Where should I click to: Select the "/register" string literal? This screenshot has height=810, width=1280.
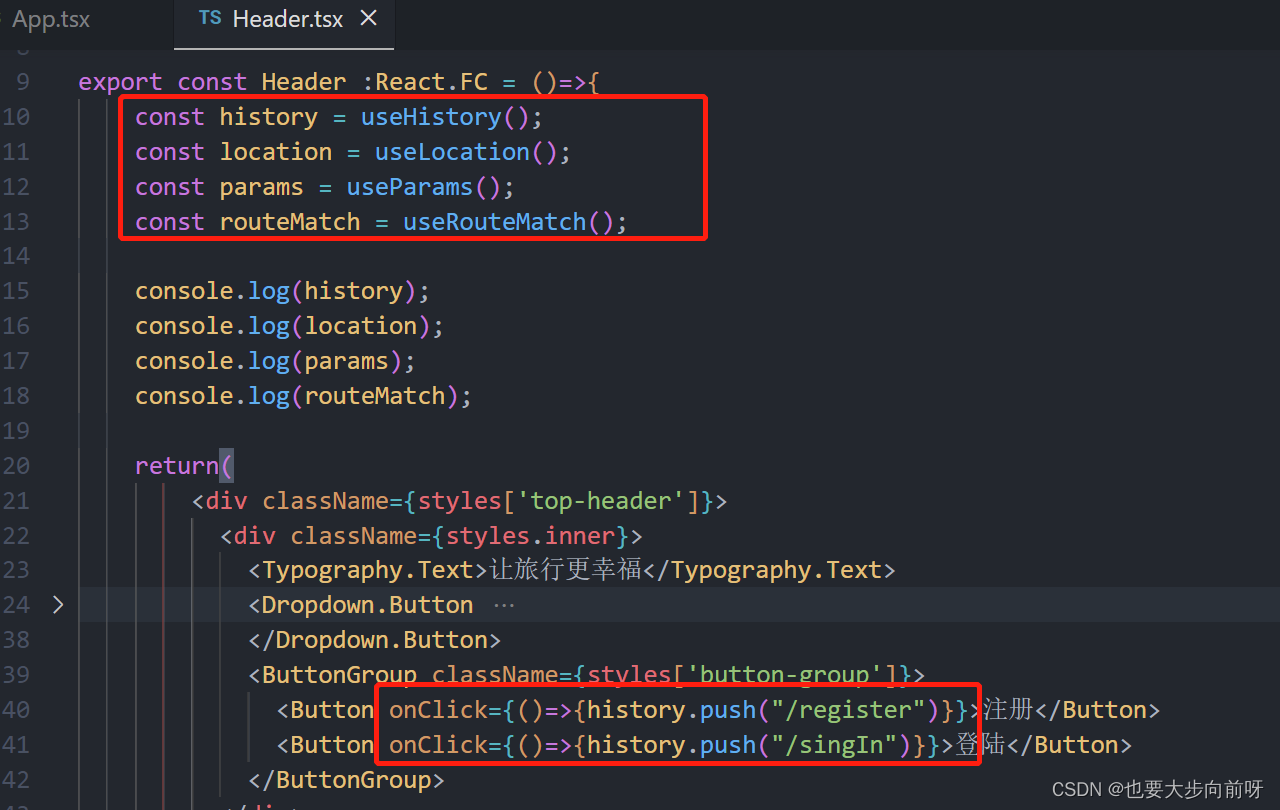[852, 709]
